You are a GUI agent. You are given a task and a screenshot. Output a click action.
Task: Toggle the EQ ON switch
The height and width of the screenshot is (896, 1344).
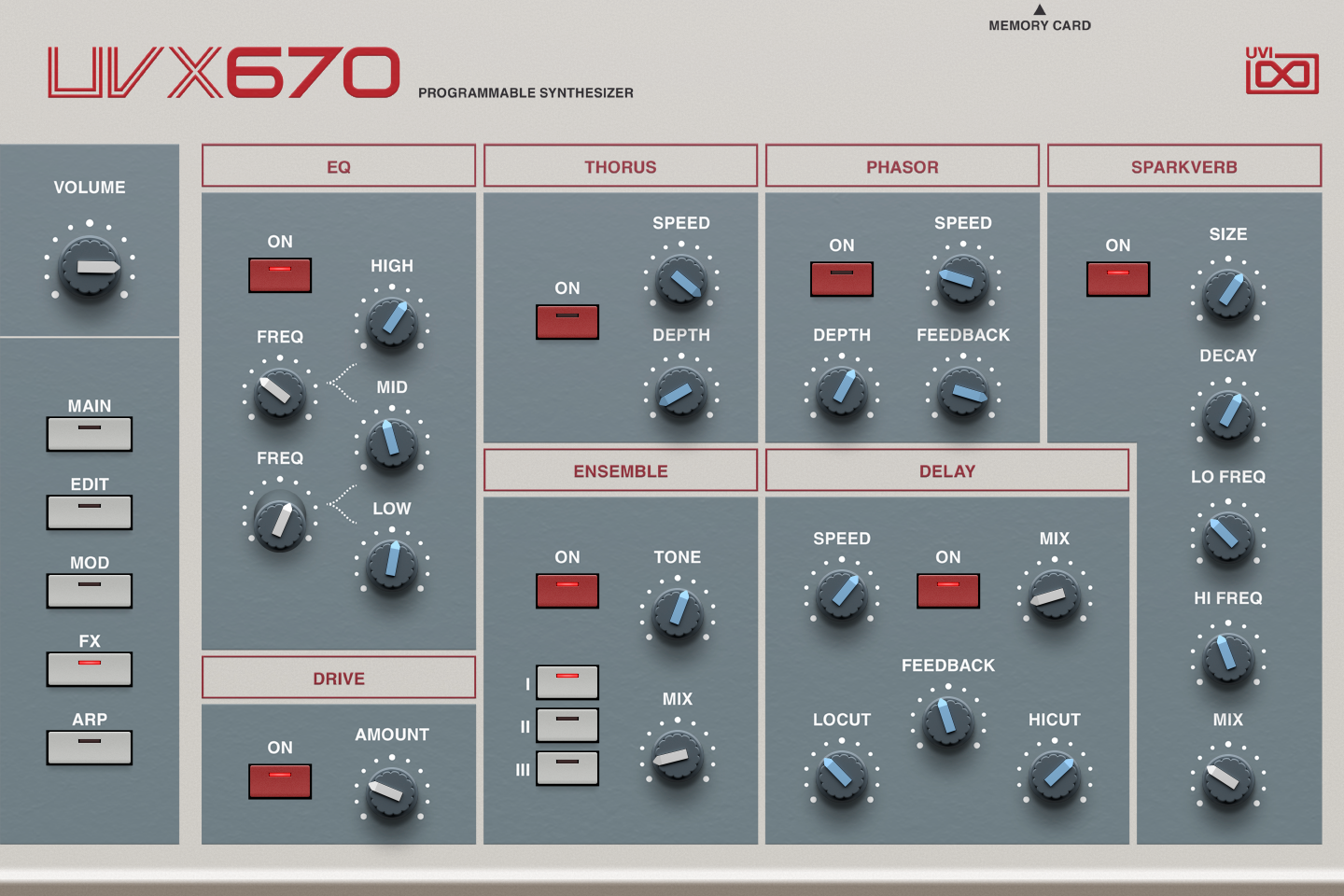pyautogui.click(x=278, y=274)
